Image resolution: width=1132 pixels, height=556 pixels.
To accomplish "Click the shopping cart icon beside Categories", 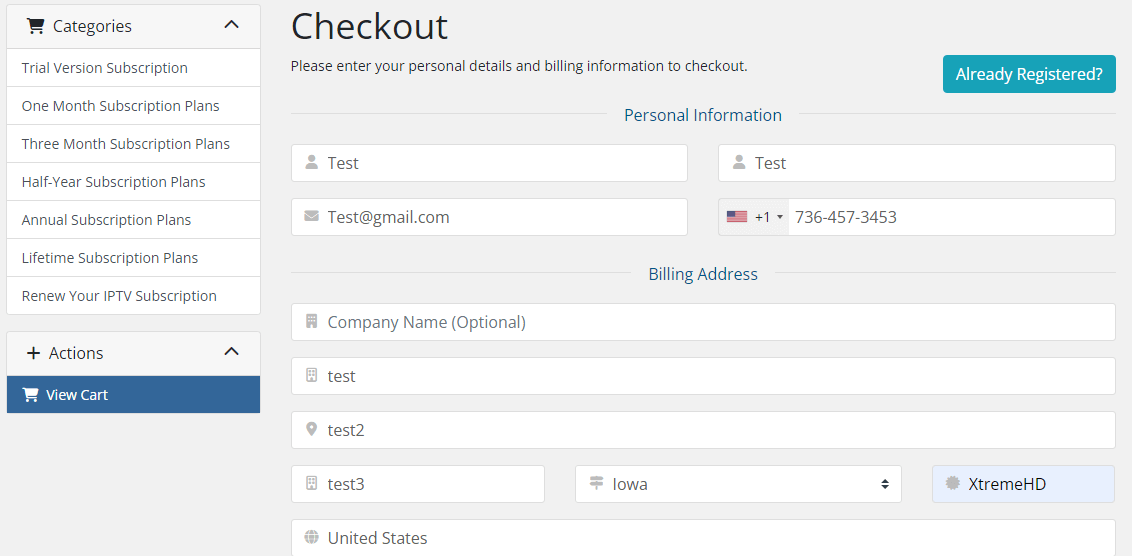I will [x=35, y=26].
